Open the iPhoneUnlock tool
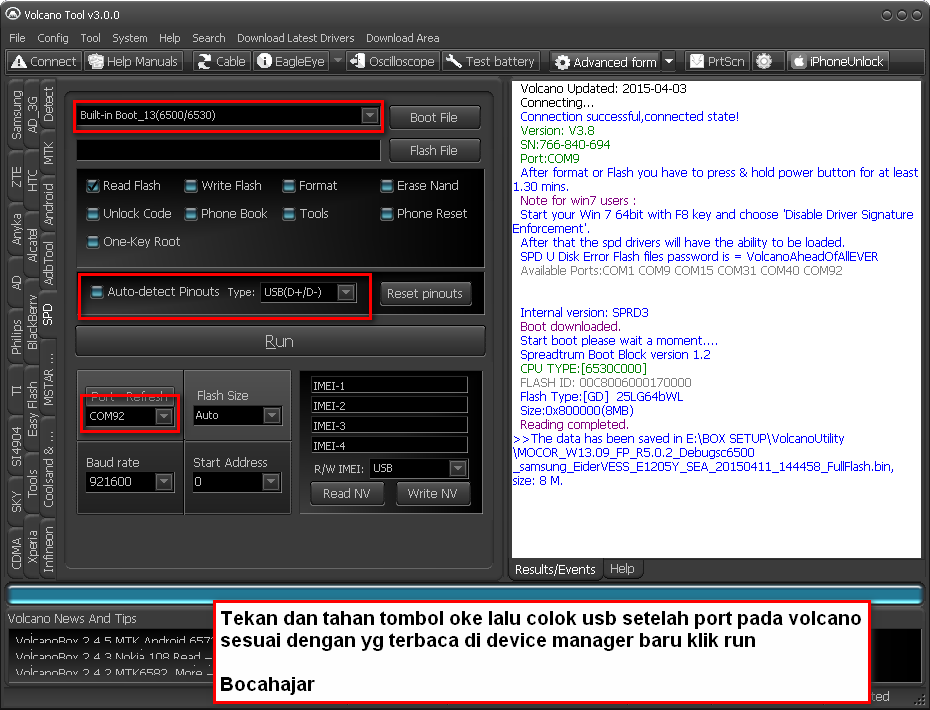Viewport: 930px width, 710px height. coord(838,61)
